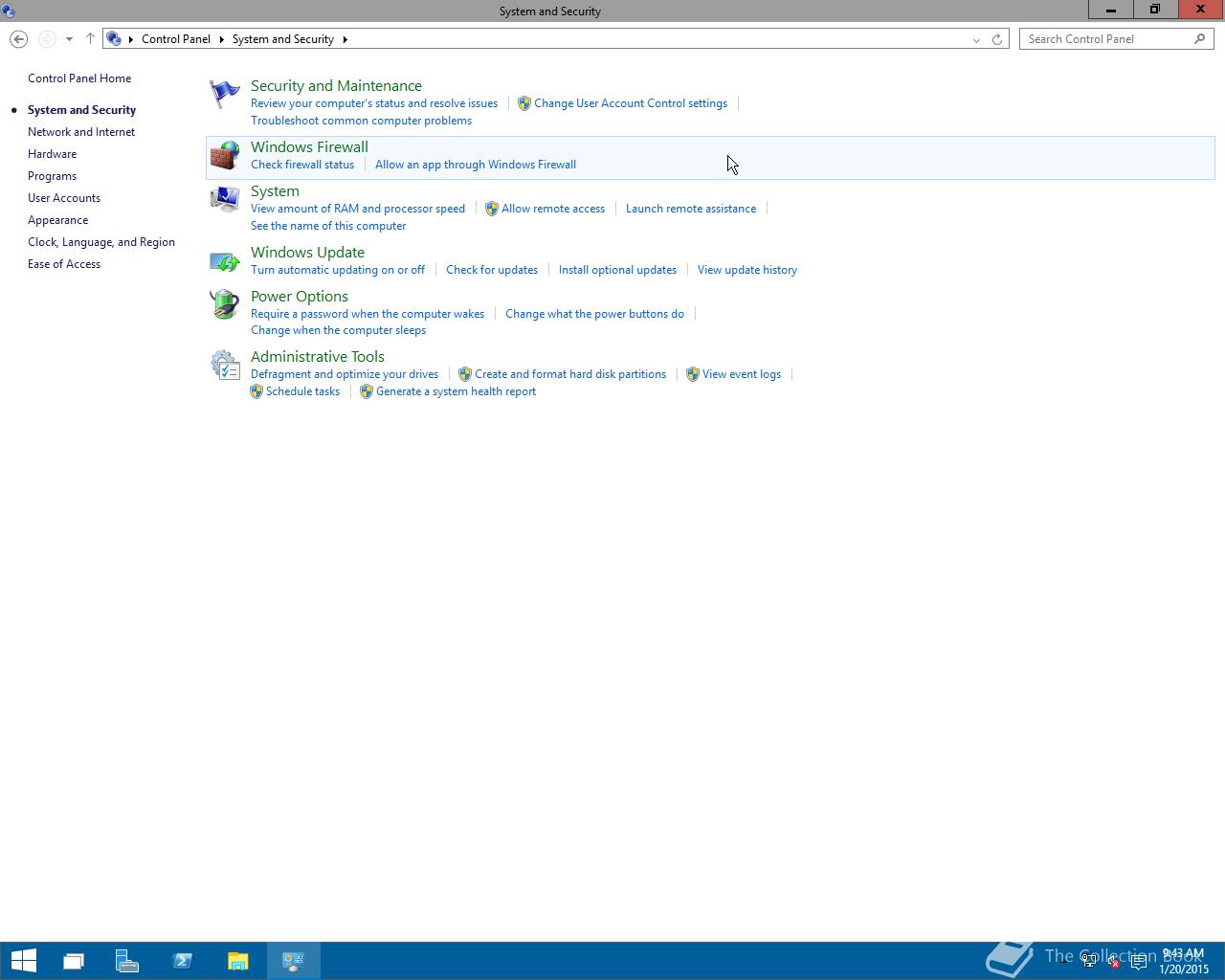Click Troubleshoot common computer problems
The width and height of the screenshot is (1225, 980).
coord(361,121)
